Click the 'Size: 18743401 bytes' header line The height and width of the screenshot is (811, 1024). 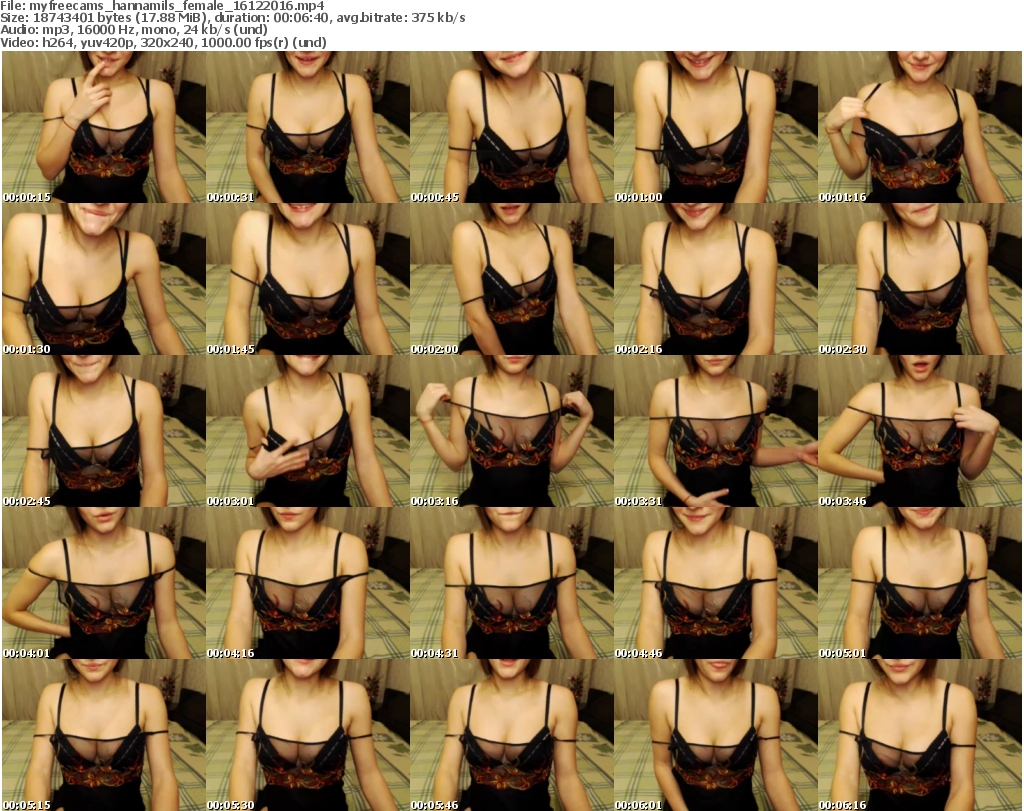[x=233, y=18]
